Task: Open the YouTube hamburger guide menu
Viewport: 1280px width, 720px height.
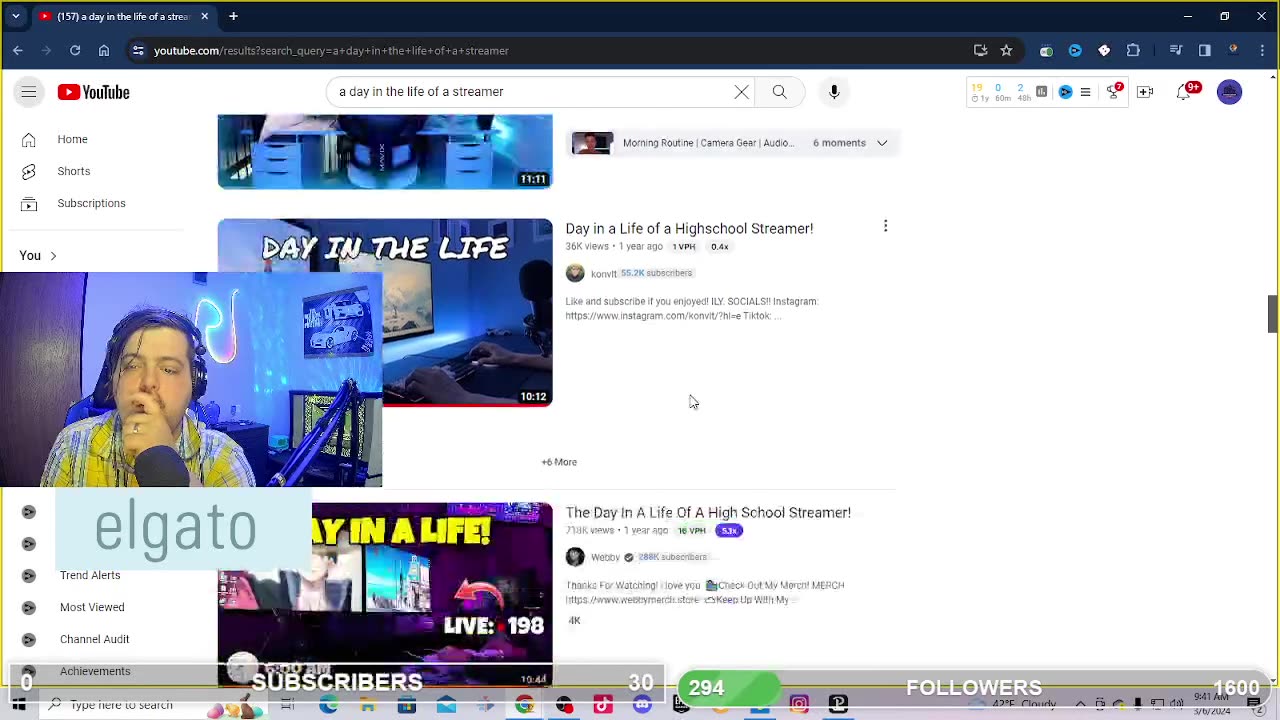Action: (x=29, y=92)
